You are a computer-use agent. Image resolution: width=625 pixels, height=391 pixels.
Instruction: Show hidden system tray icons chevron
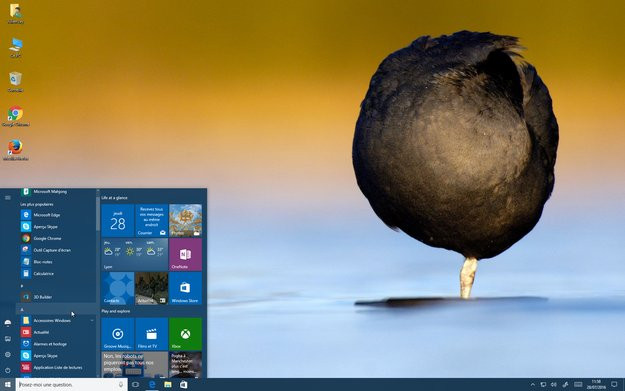[x=533, y=385]
